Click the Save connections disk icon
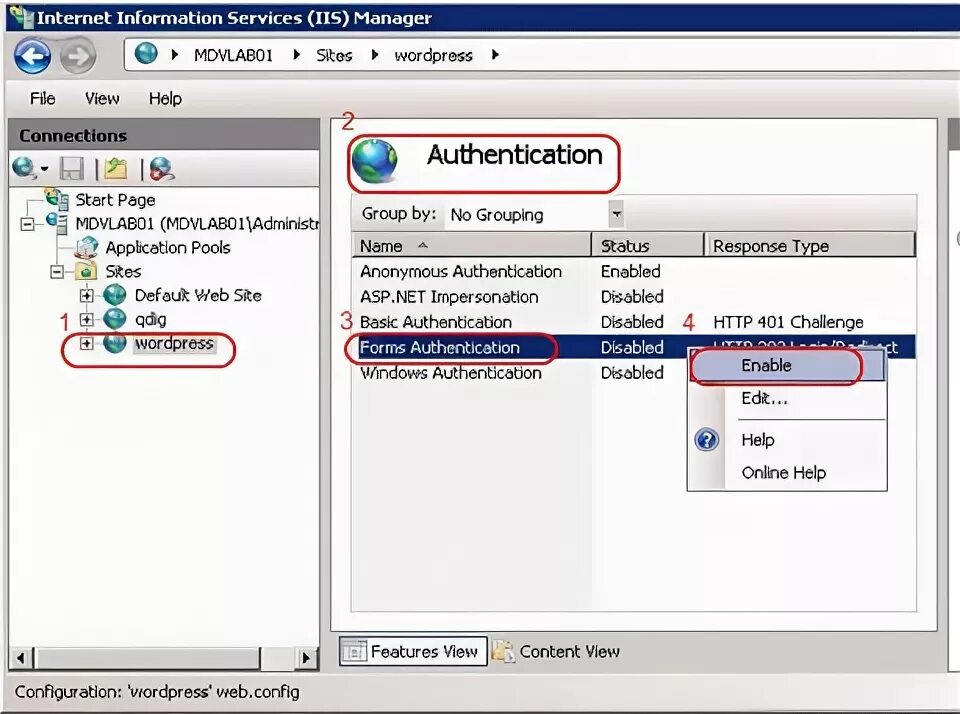Screen dimensions: 960x714 72,169
